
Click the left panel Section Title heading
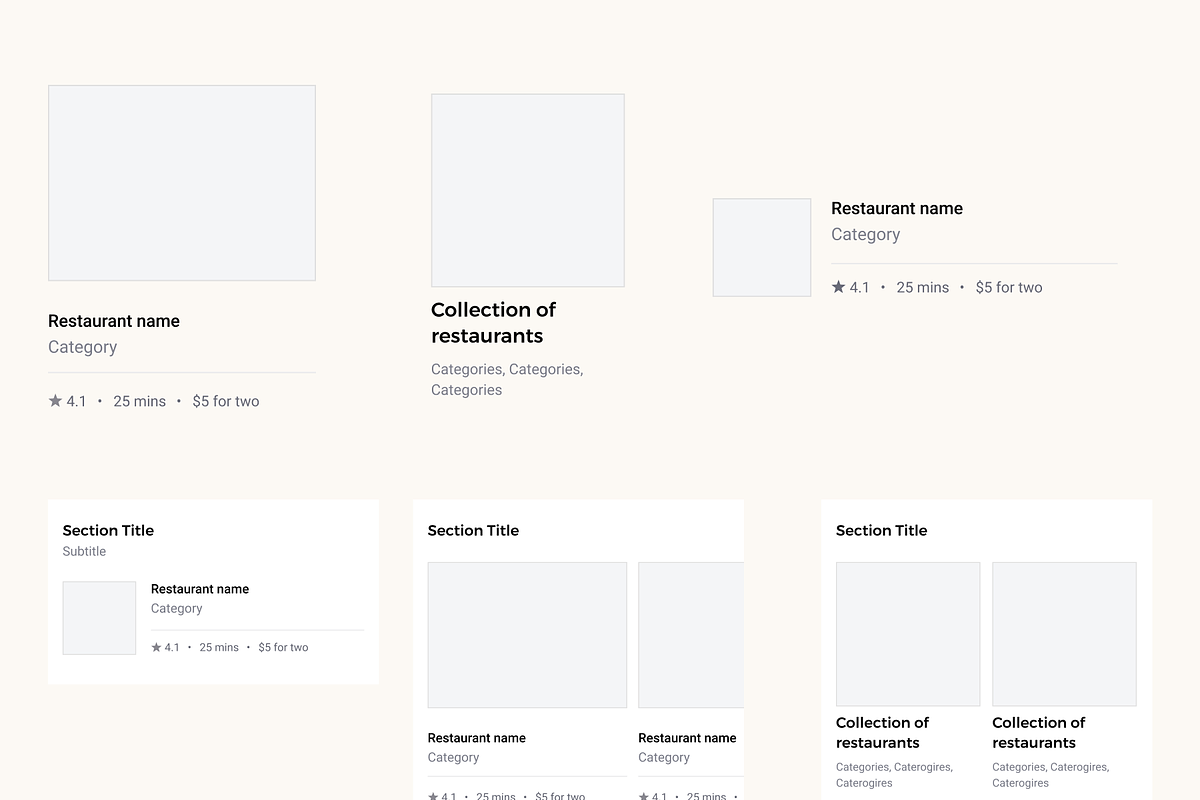click(108, 530)
